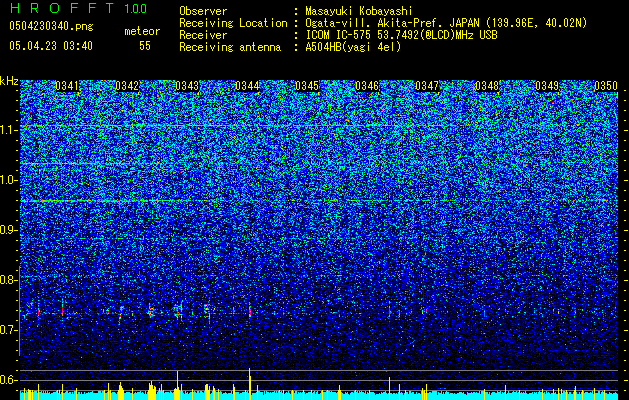The image size is (629, 400).
Task: Click the 0.6 frequency axis label
Action: point(7,380)
